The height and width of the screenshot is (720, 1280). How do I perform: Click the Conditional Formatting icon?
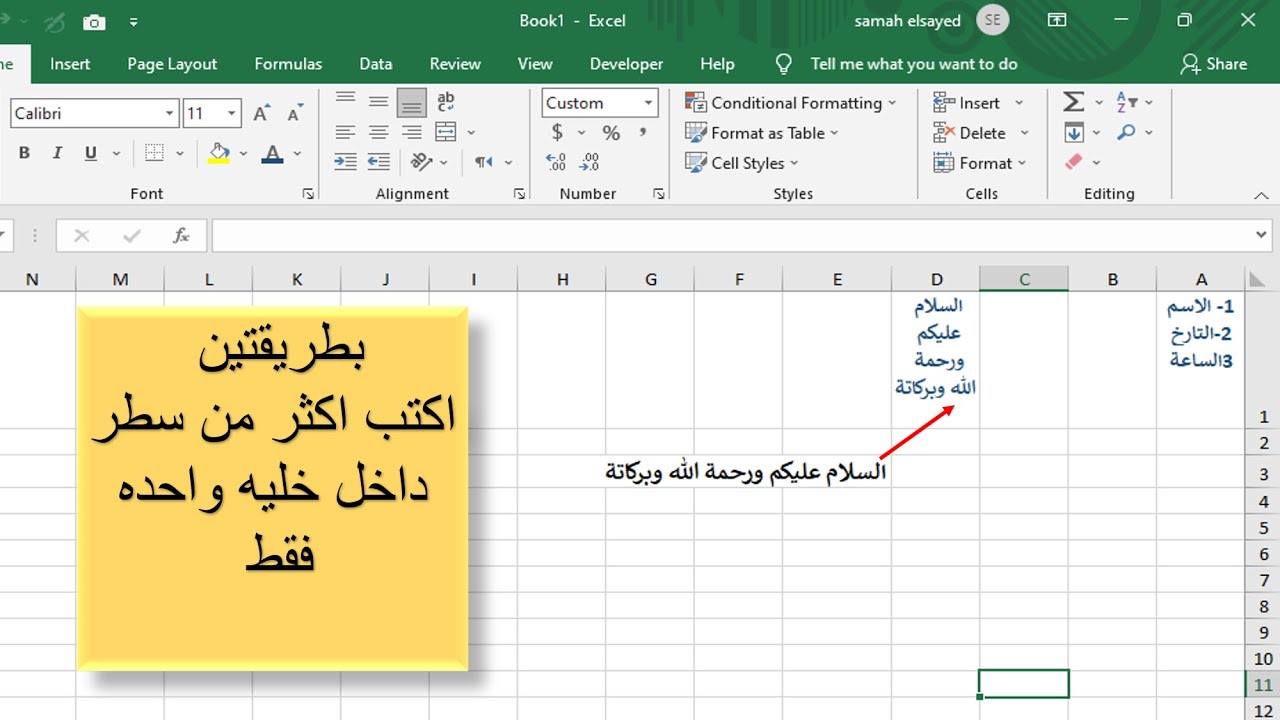point(696,102)
